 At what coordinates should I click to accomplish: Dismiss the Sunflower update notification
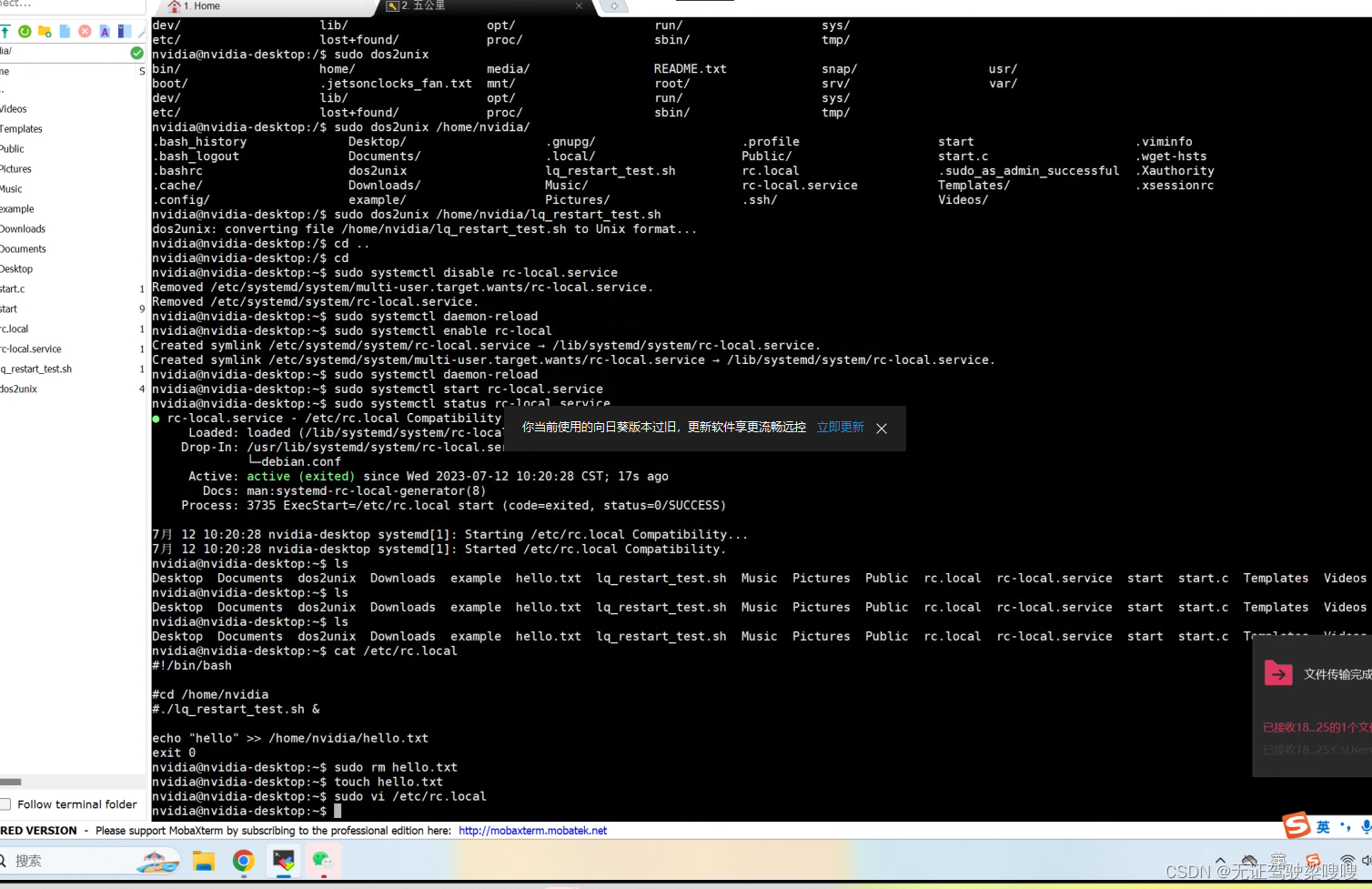click(881, 428)
